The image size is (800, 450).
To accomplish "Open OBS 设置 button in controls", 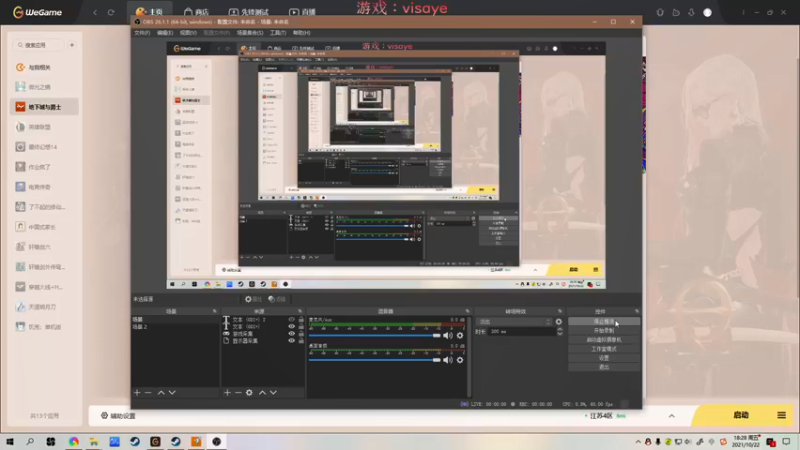I will [604, 358].
